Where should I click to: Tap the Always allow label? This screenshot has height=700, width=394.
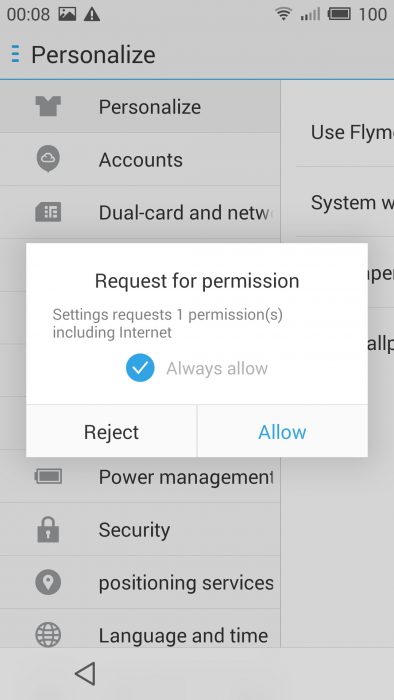217,368
